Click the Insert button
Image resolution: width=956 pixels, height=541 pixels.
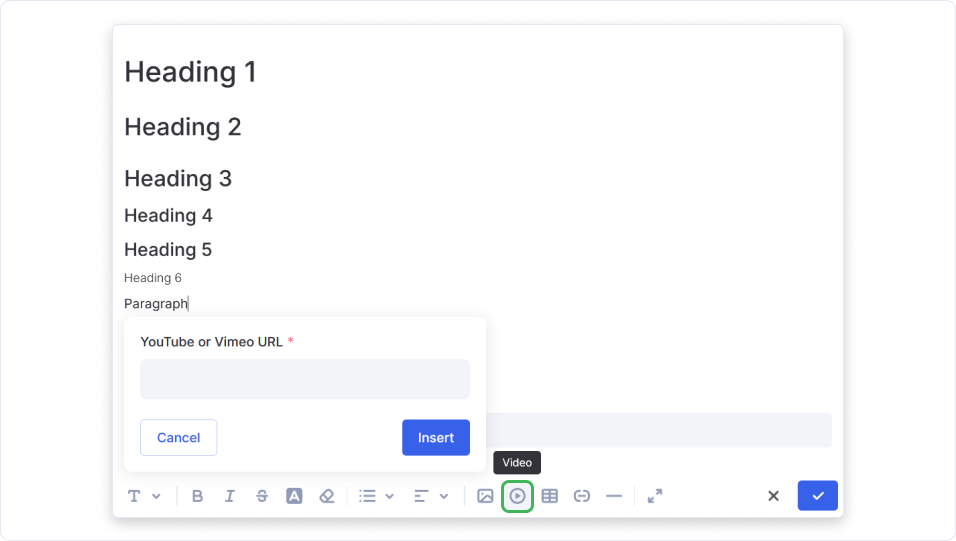(x=435, y=438)
